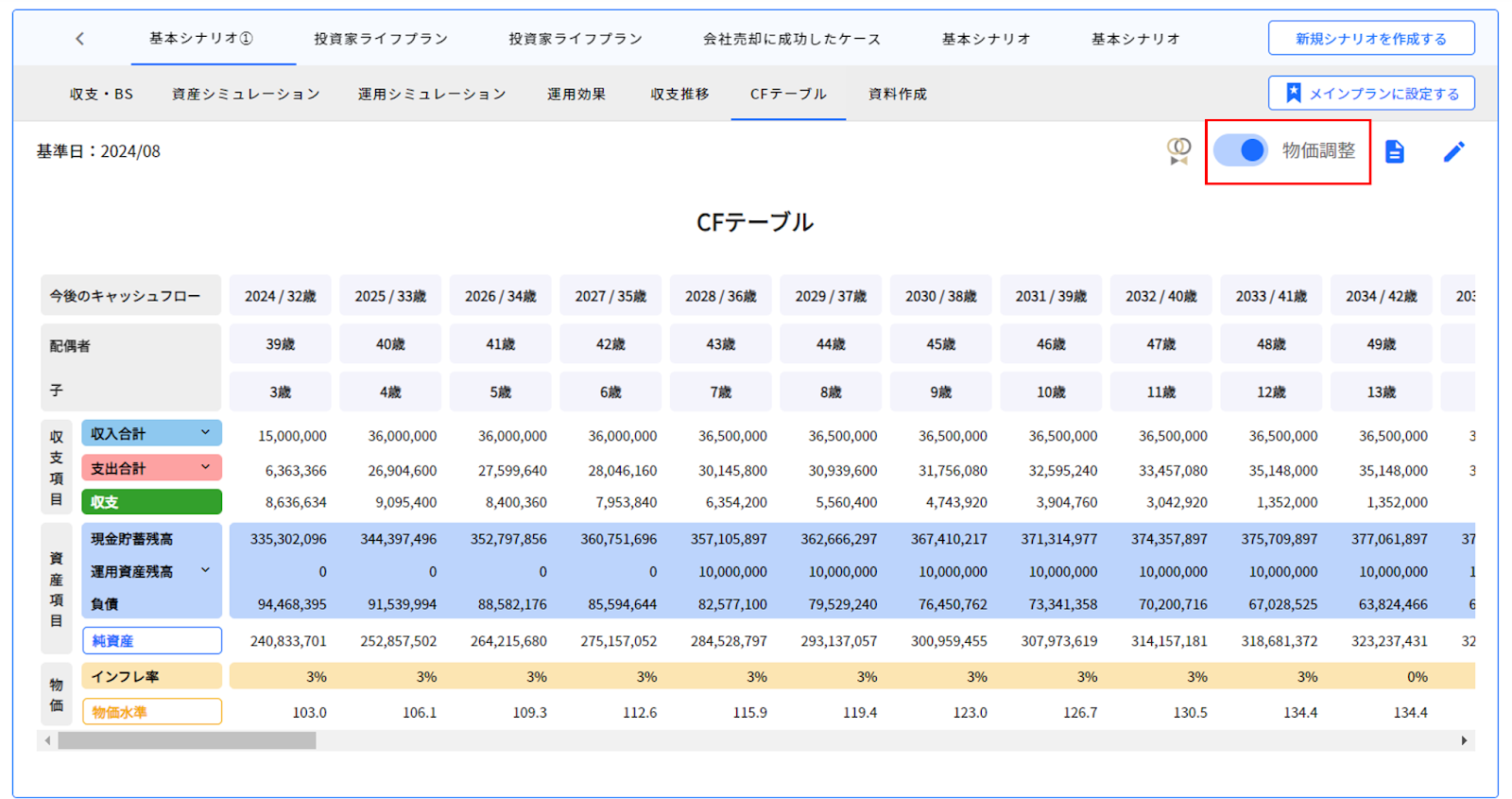Click the cash savings cell 335,302,096
Image resolution: width=1512 pixels, height=799 pixels.
coord(288,539)
